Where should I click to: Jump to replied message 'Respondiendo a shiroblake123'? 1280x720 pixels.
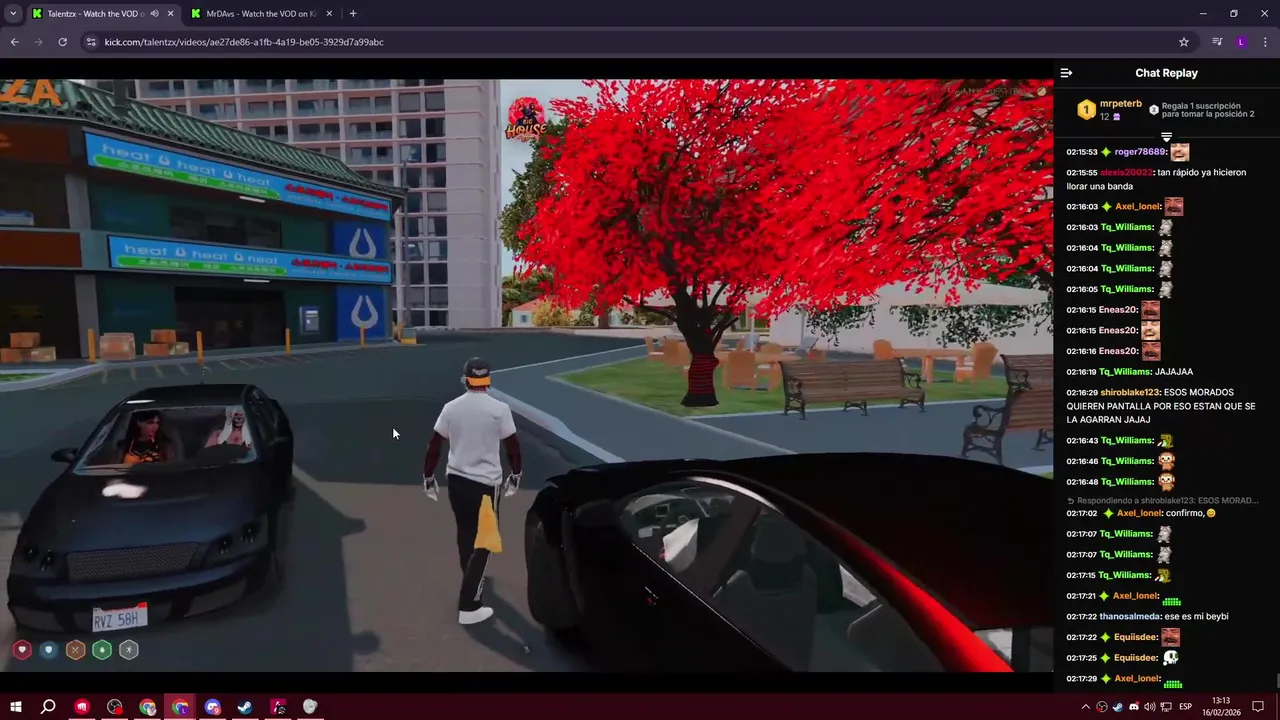[1163, 500]
